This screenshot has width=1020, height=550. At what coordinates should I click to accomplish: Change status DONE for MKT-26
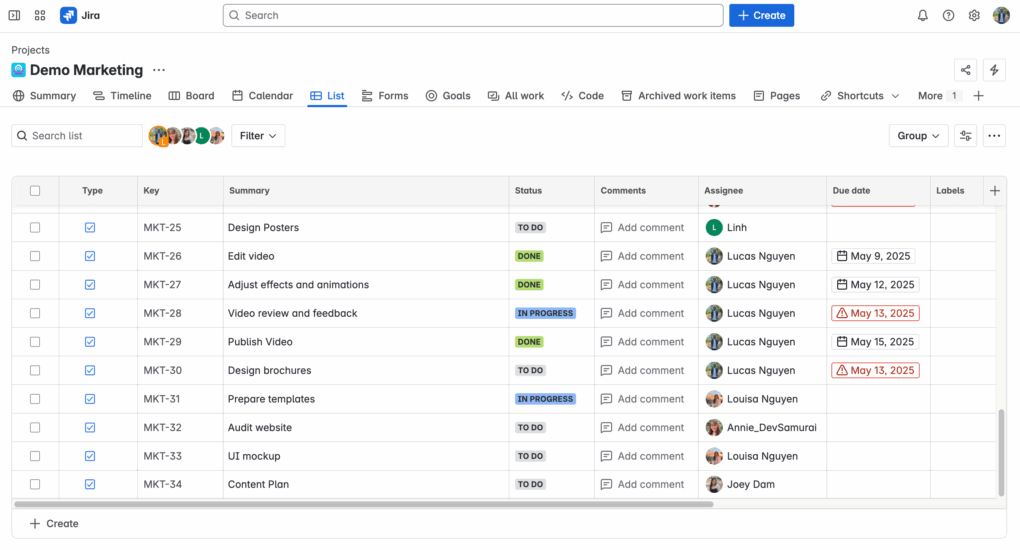point(529,256)
